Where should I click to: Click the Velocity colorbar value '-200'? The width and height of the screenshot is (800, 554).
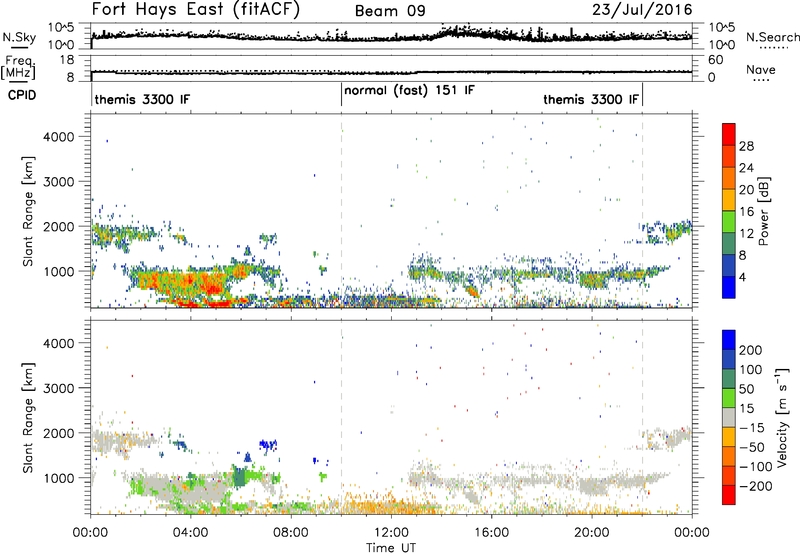755,486
